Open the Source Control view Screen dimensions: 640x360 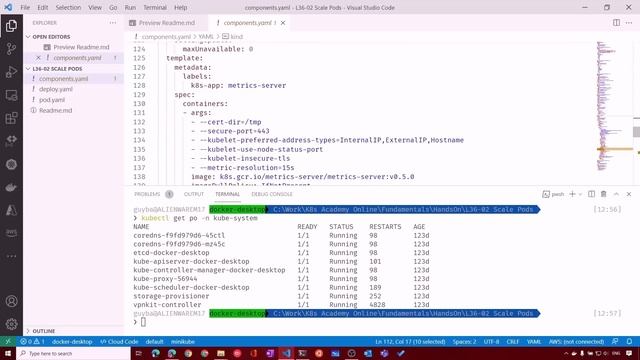pos(11,49)
